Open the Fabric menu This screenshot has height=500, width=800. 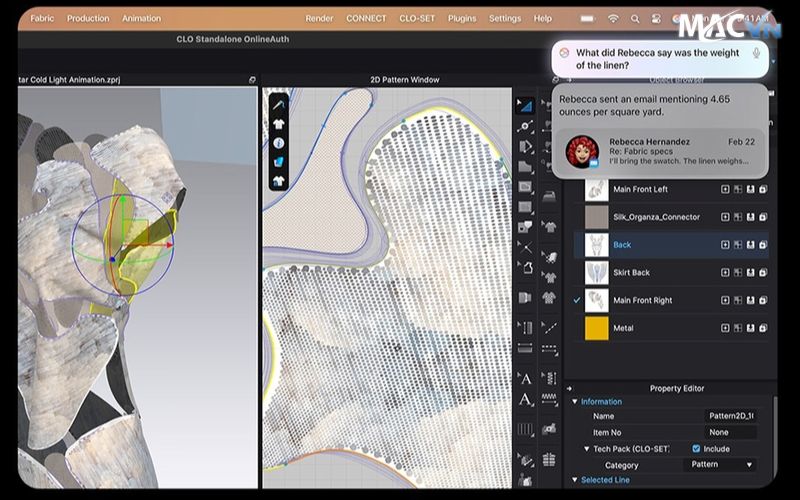coord(42,18)
